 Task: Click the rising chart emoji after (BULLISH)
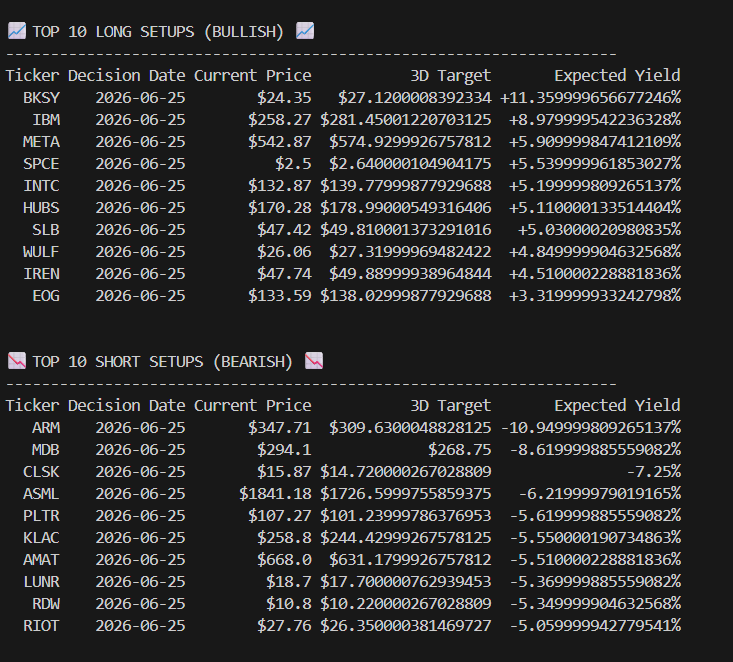(305, 31)
